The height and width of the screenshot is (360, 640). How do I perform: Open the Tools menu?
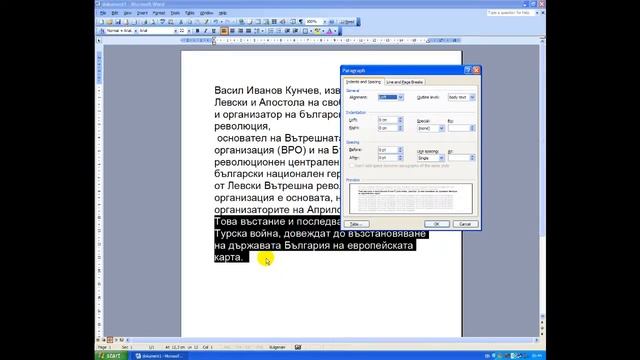tap(175, 13)
